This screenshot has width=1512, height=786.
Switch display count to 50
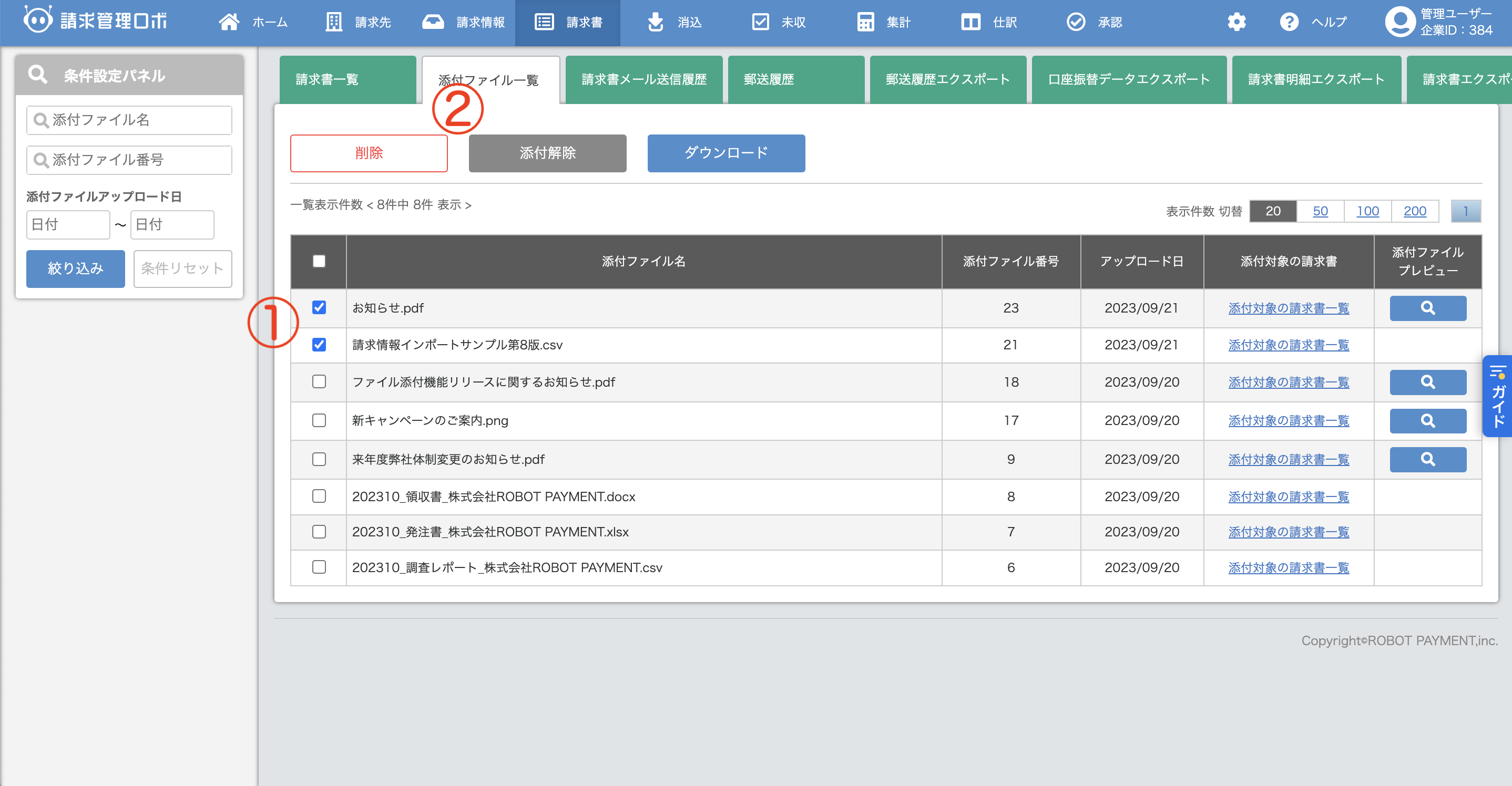[1320, 211]
